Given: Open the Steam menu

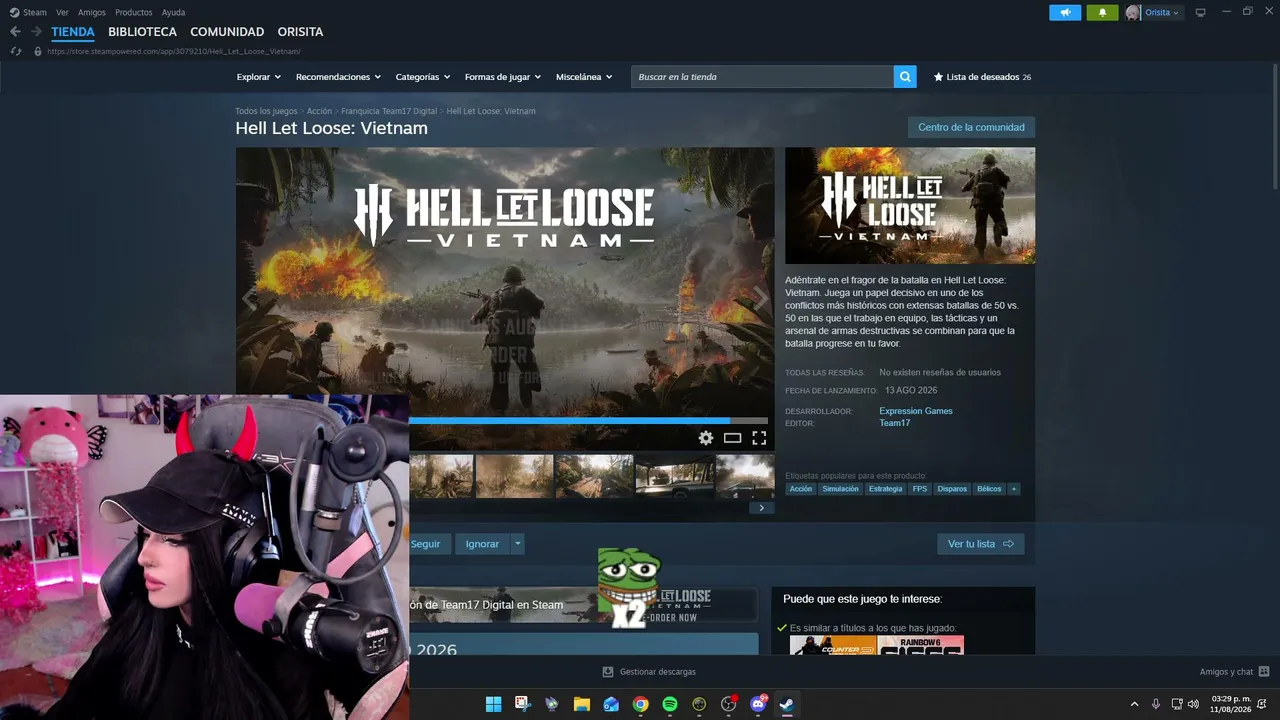Looking at the screenshot, I should click(35, 13).
